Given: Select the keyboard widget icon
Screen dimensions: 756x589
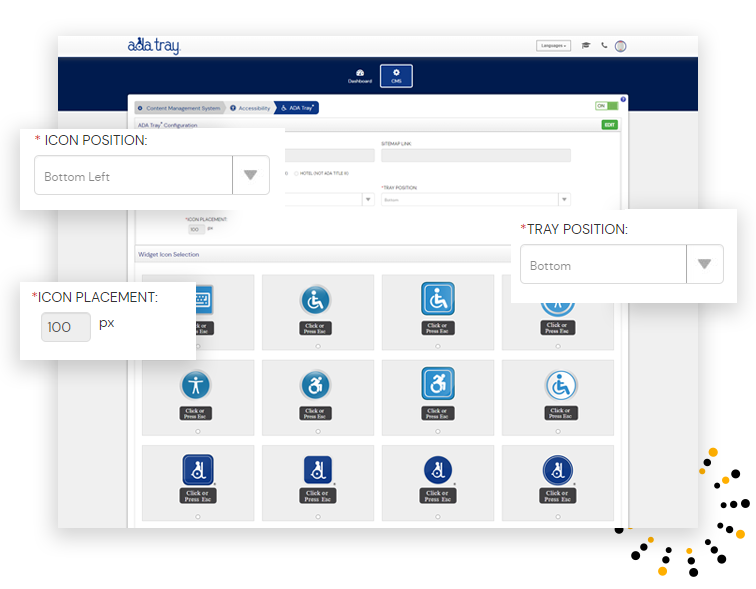Looking at the screenshot, I should (x=204, y=299).
